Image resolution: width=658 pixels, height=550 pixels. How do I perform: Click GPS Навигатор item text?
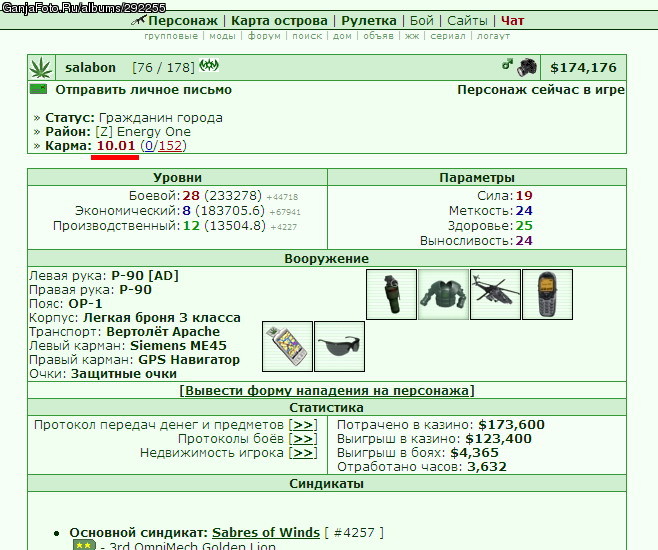[x=189, y=360]
